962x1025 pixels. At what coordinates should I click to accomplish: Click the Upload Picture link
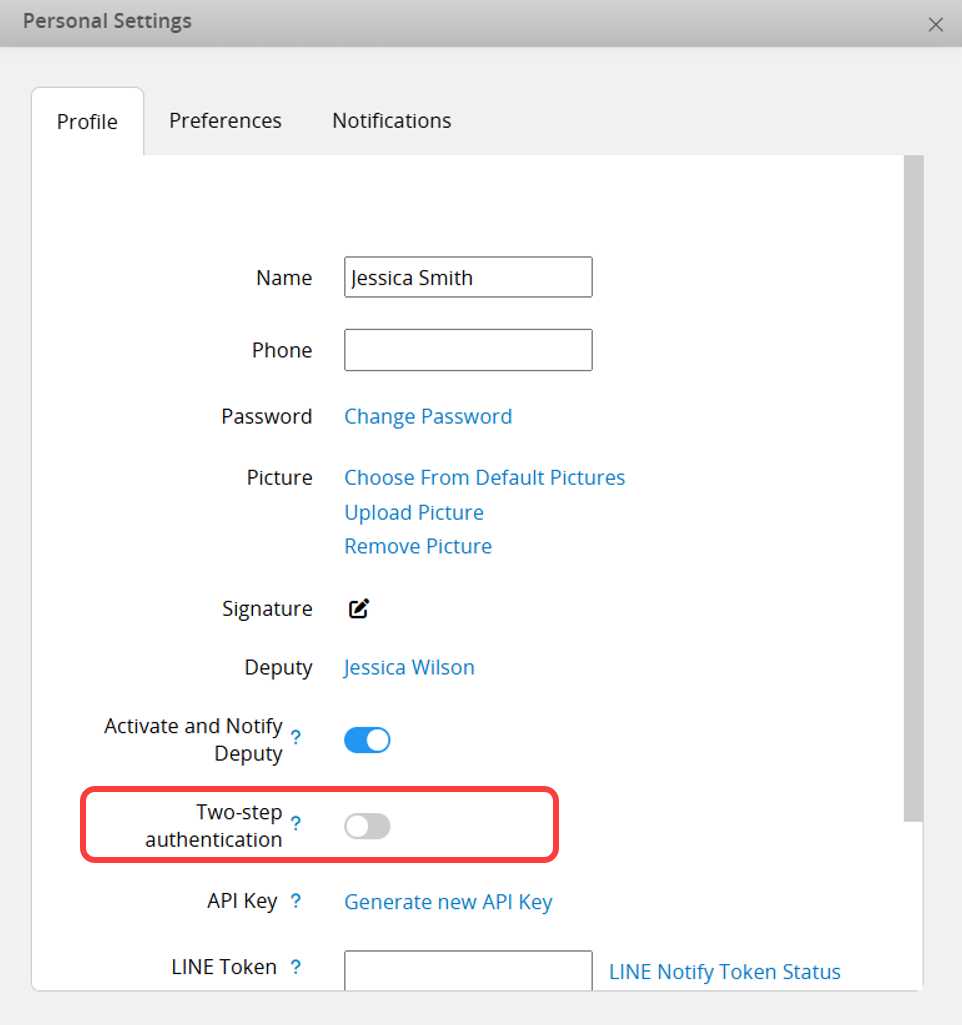(414, 513)
